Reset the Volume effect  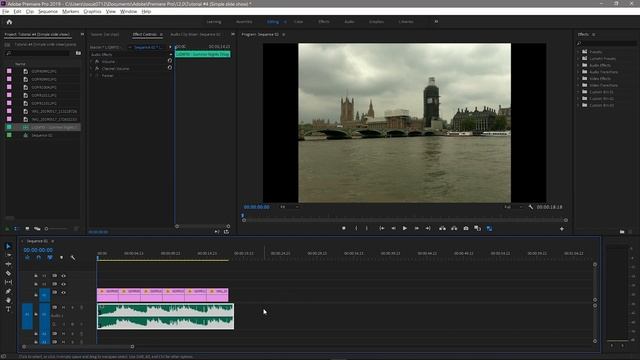[x=170, y=61]
